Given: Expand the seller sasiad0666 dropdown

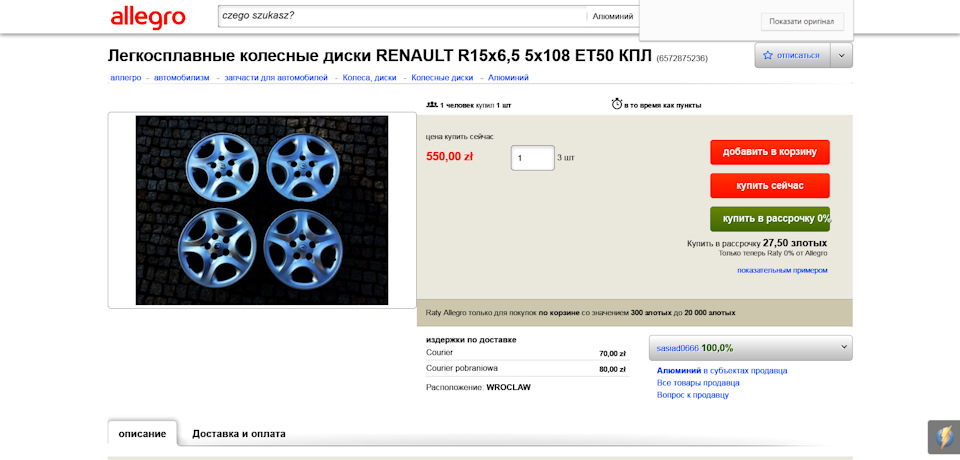Looking at the screenshot, I should (750, 347).
